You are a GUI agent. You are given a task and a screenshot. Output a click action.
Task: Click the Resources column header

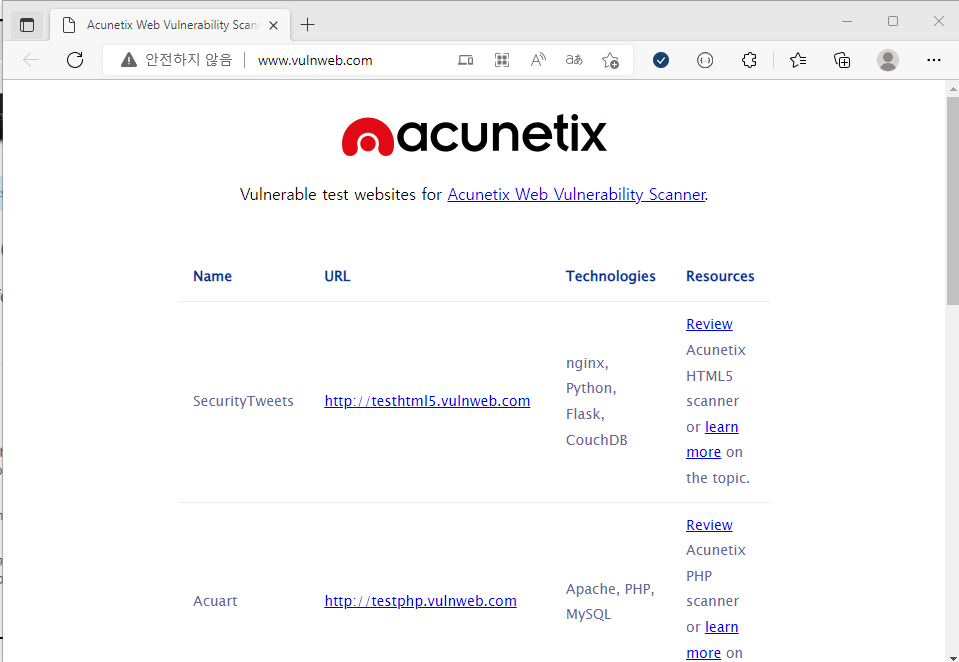pyautogui.click(x=720, y=276)
